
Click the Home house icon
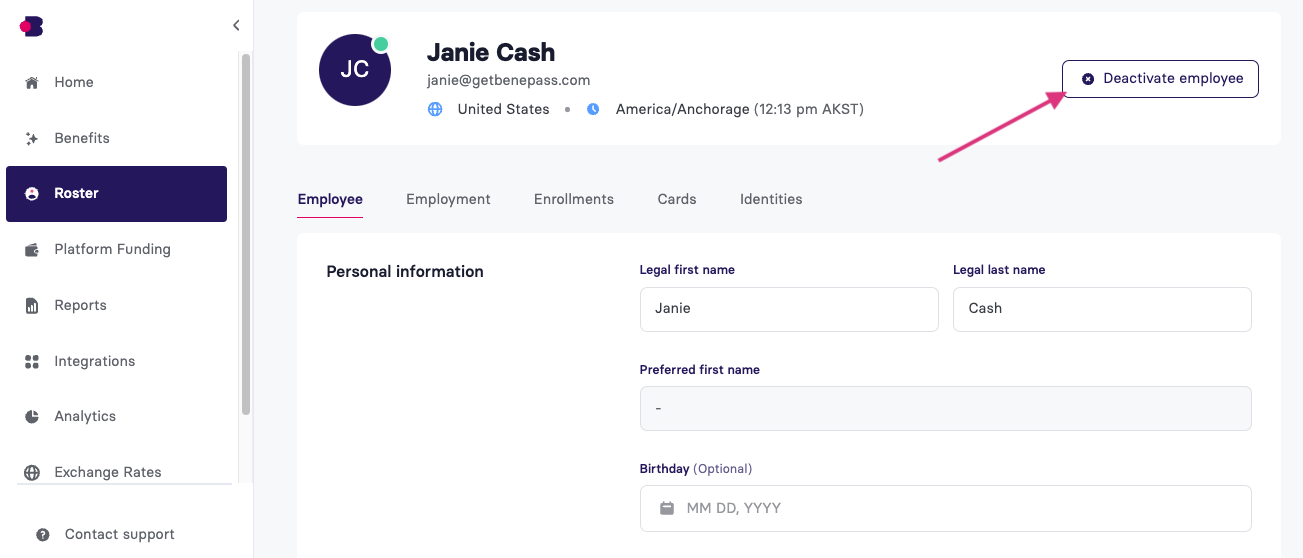click(32, 82)
